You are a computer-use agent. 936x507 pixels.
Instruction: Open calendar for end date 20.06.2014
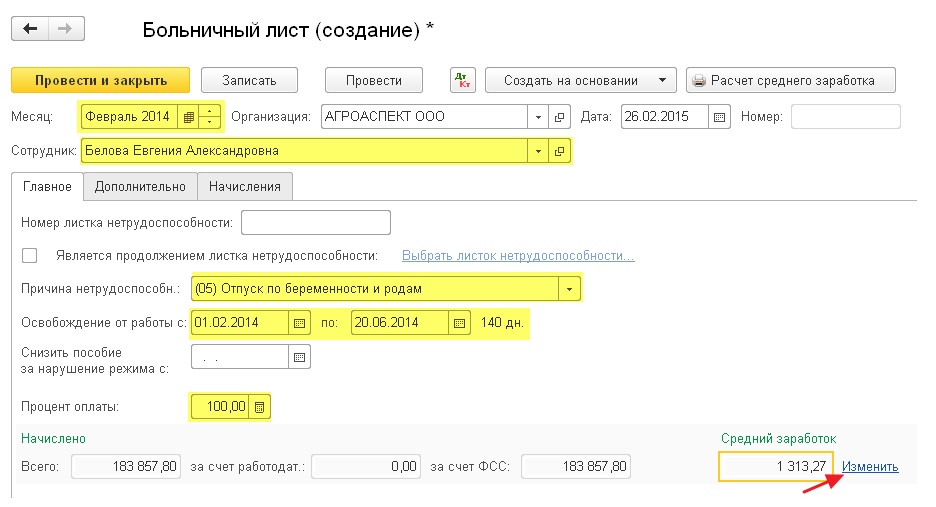[x=459, y=323]
